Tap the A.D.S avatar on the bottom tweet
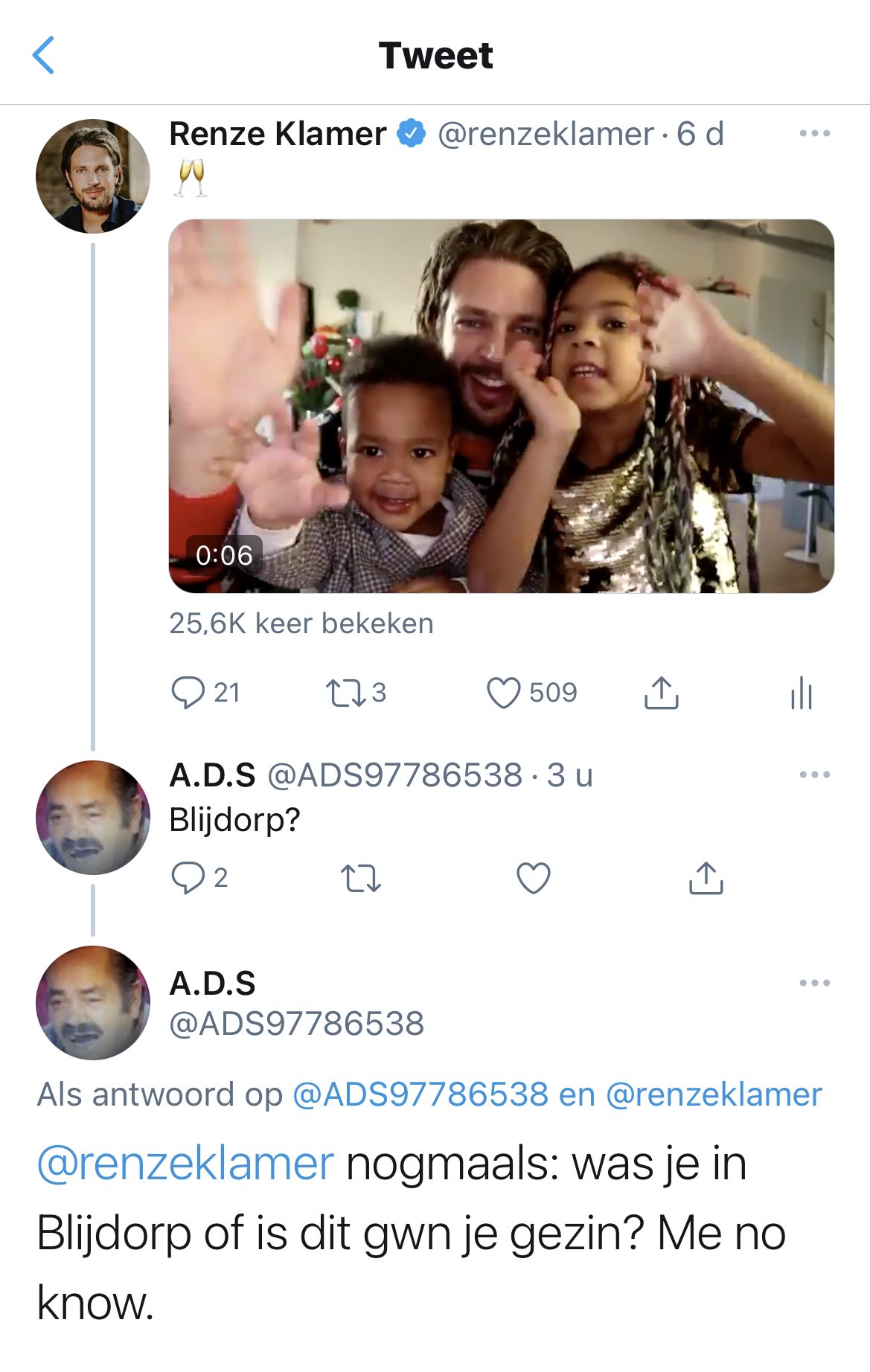 coord(92,1002)
